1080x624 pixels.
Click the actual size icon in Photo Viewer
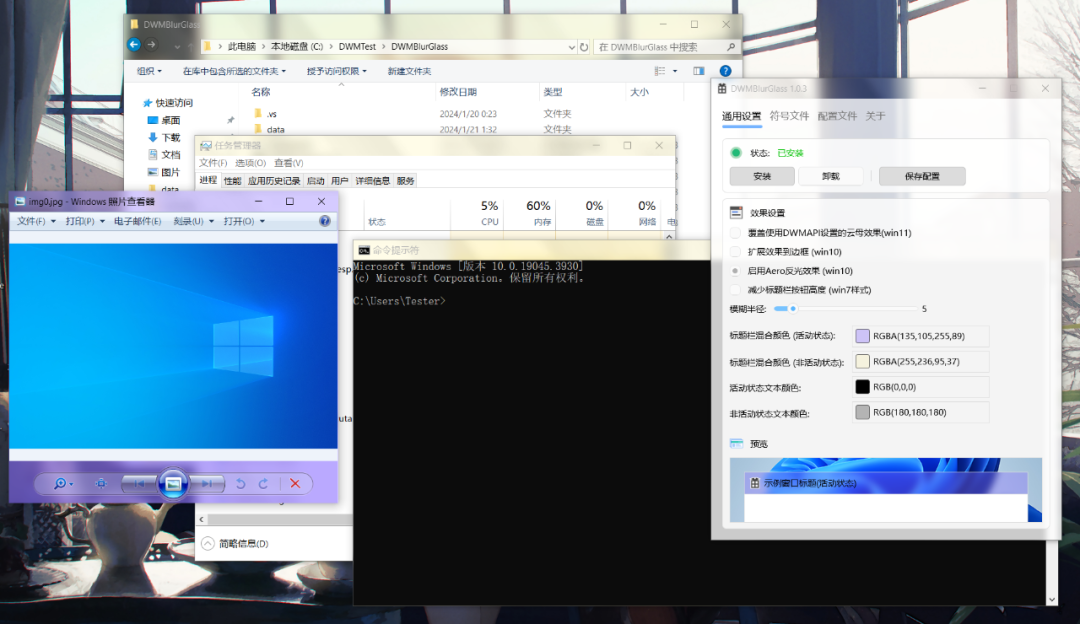click(101, 484)
